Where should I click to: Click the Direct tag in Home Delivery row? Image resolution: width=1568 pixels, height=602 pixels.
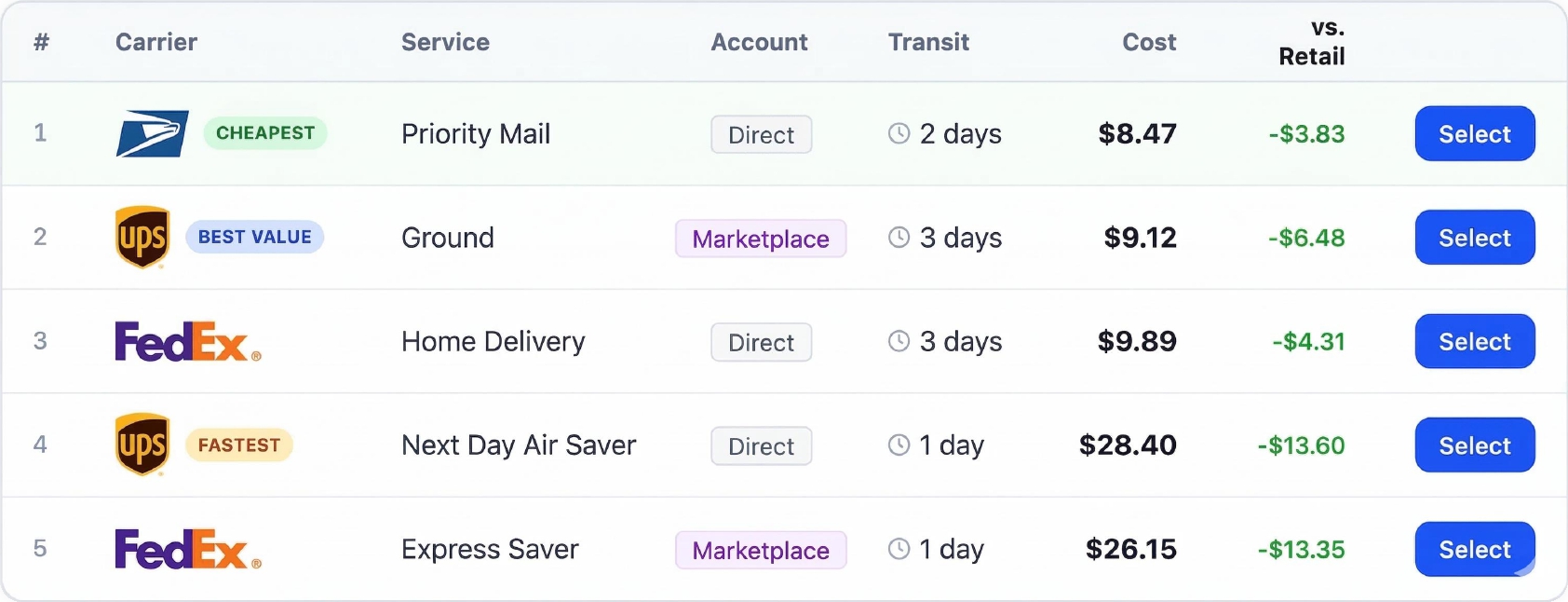[x=762, y=342]
